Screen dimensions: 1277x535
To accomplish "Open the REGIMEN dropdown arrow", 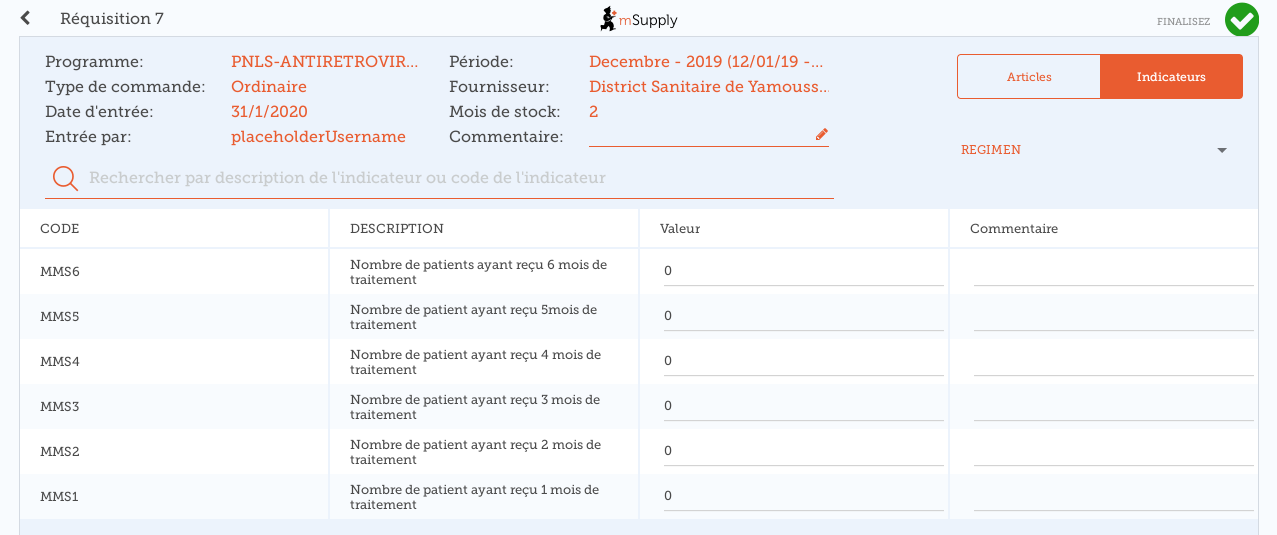I will 1221,150.
